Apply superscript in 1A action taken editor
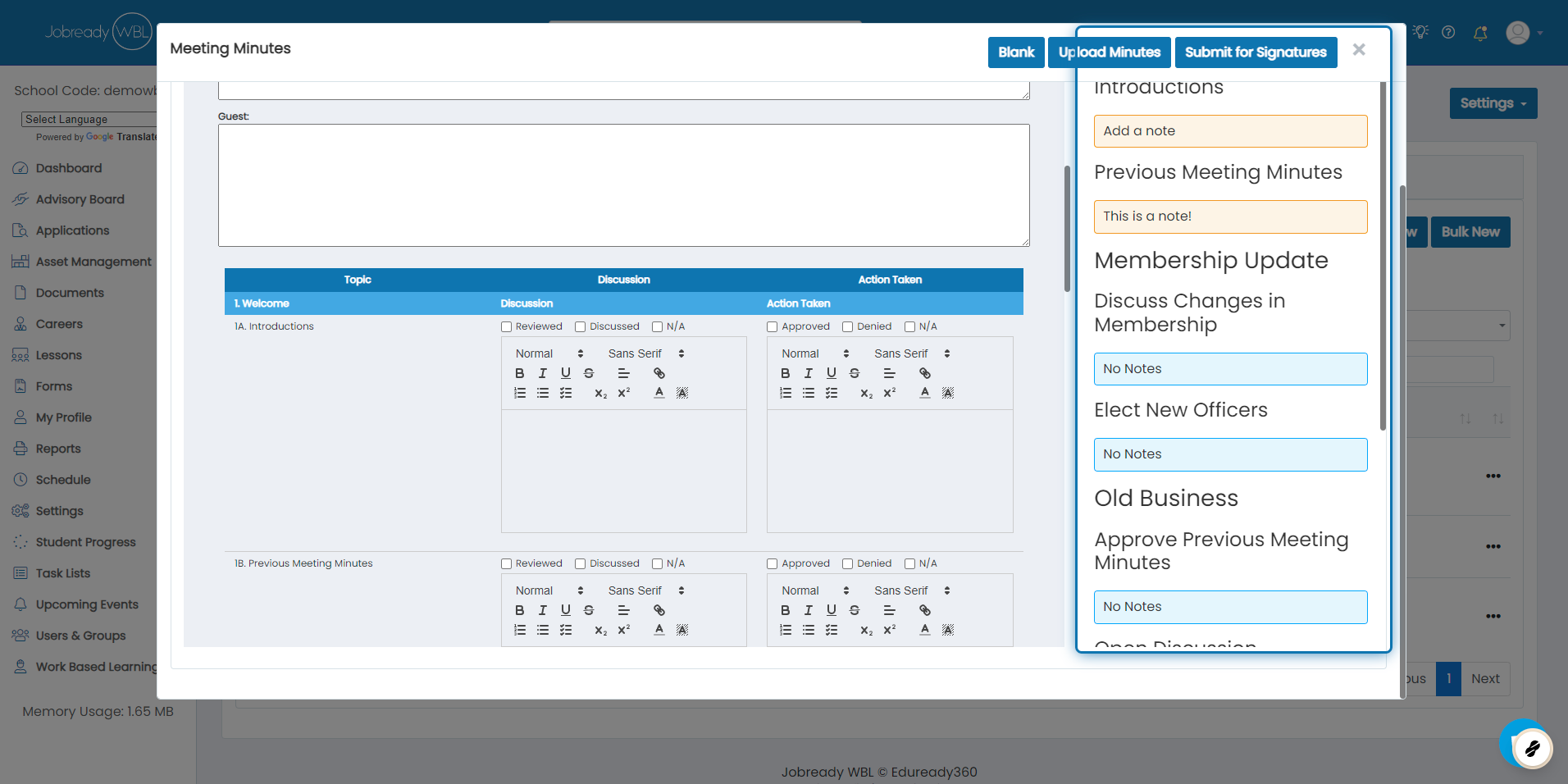The width and height of the screenshot is (1568, 784). pyautogui.click(x=889, y=393)
